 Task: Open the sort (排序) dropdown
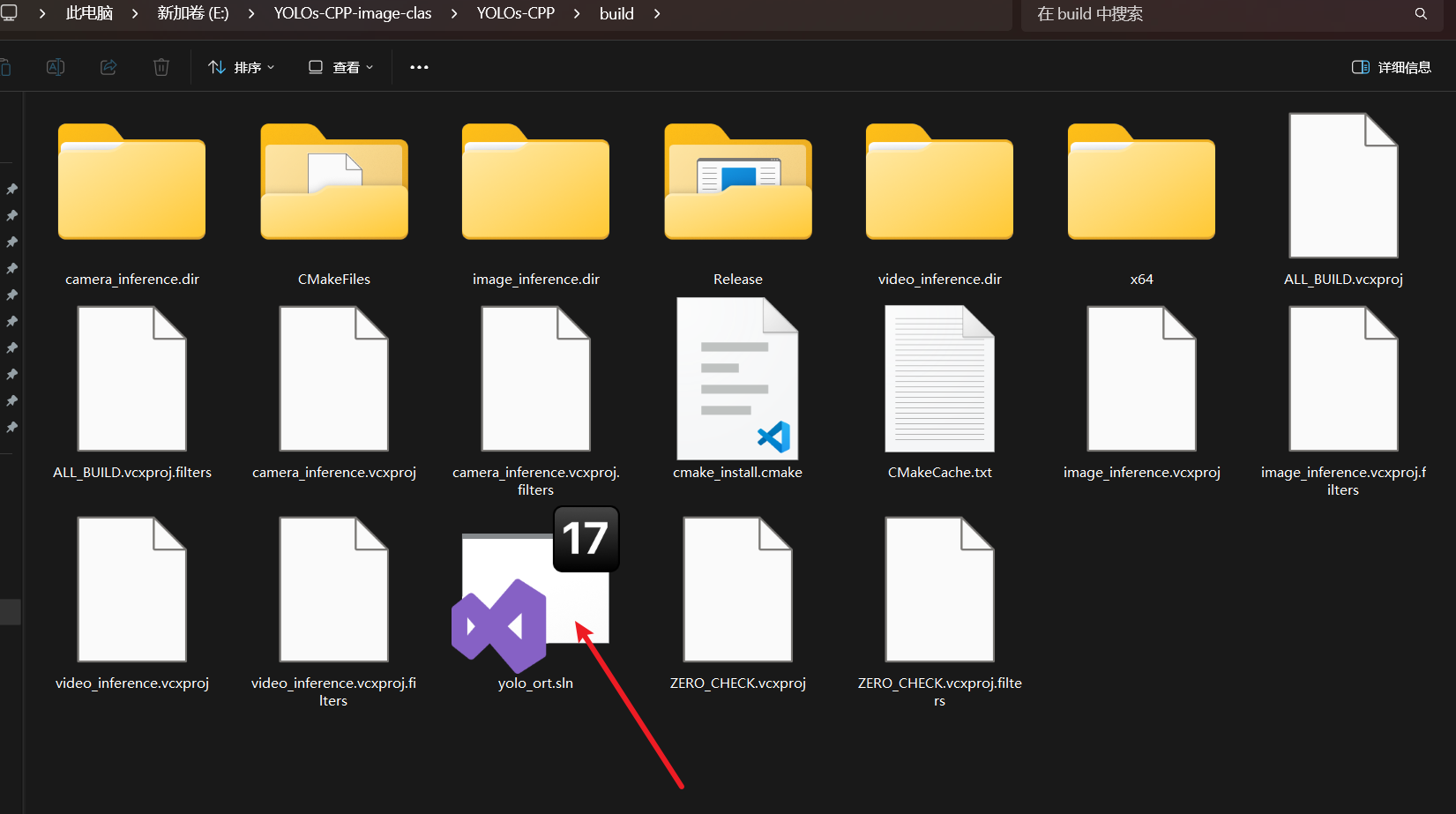(x=242, y=67)
